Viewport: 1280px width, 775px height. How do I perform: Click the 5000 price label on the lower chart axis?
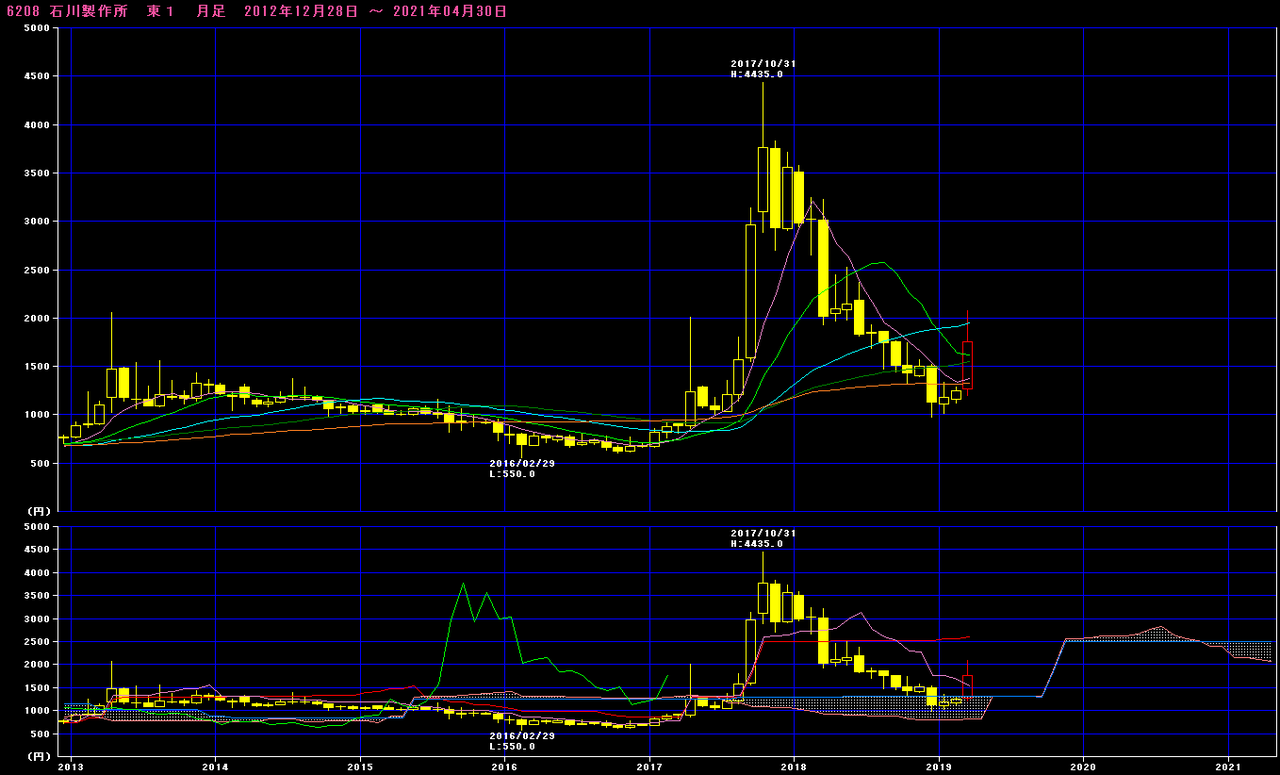click(x=37, y=526)
